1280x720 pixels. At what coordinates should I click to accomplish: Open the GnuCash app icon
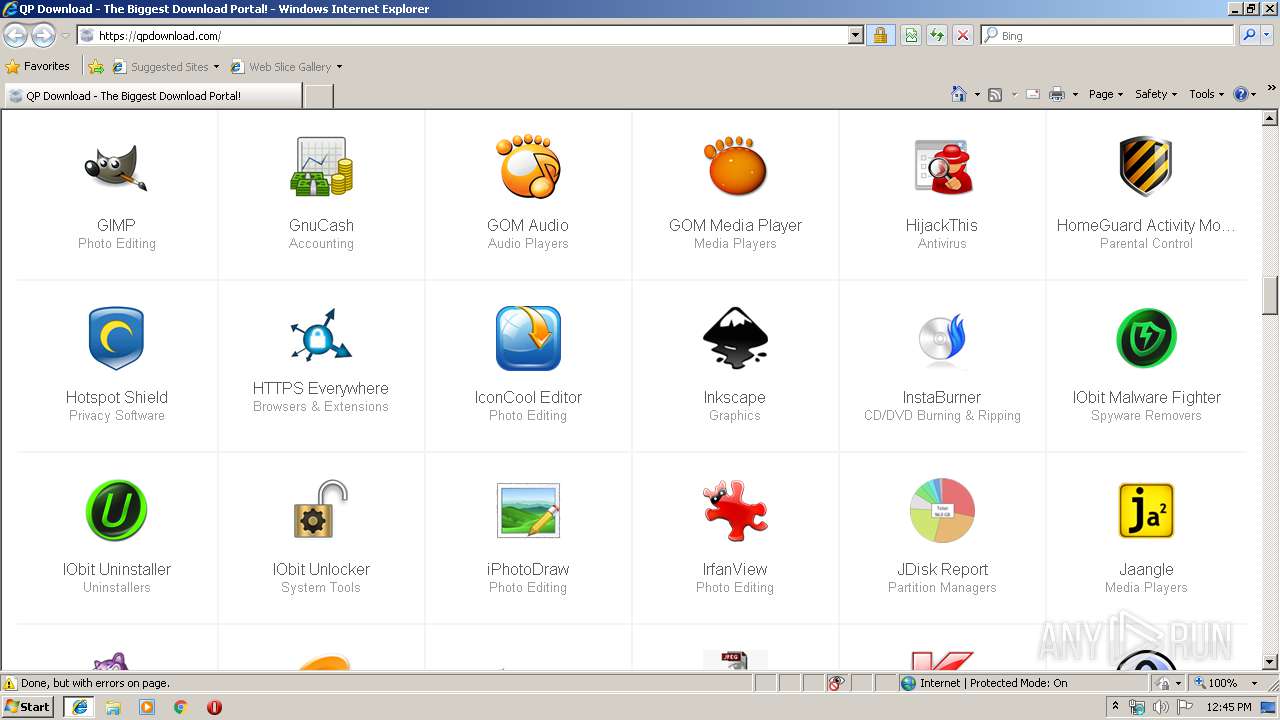321,167
